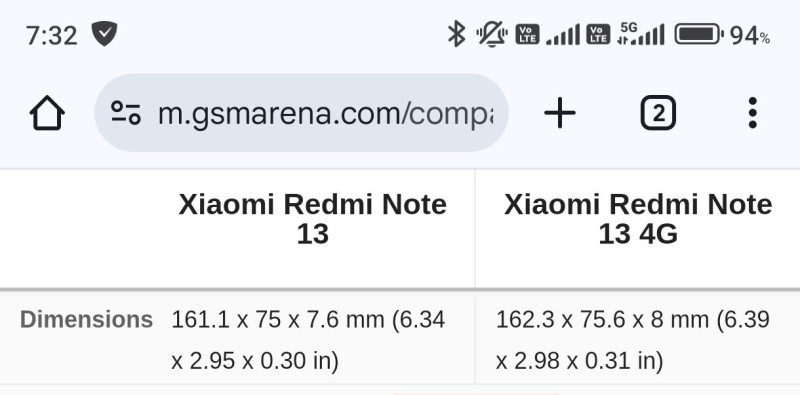Screen dimensions: 800x395
Task: Open Xiaomi Redmi Note 13 4G heading link
Action: pyautogui.click(x=638, y=219)
